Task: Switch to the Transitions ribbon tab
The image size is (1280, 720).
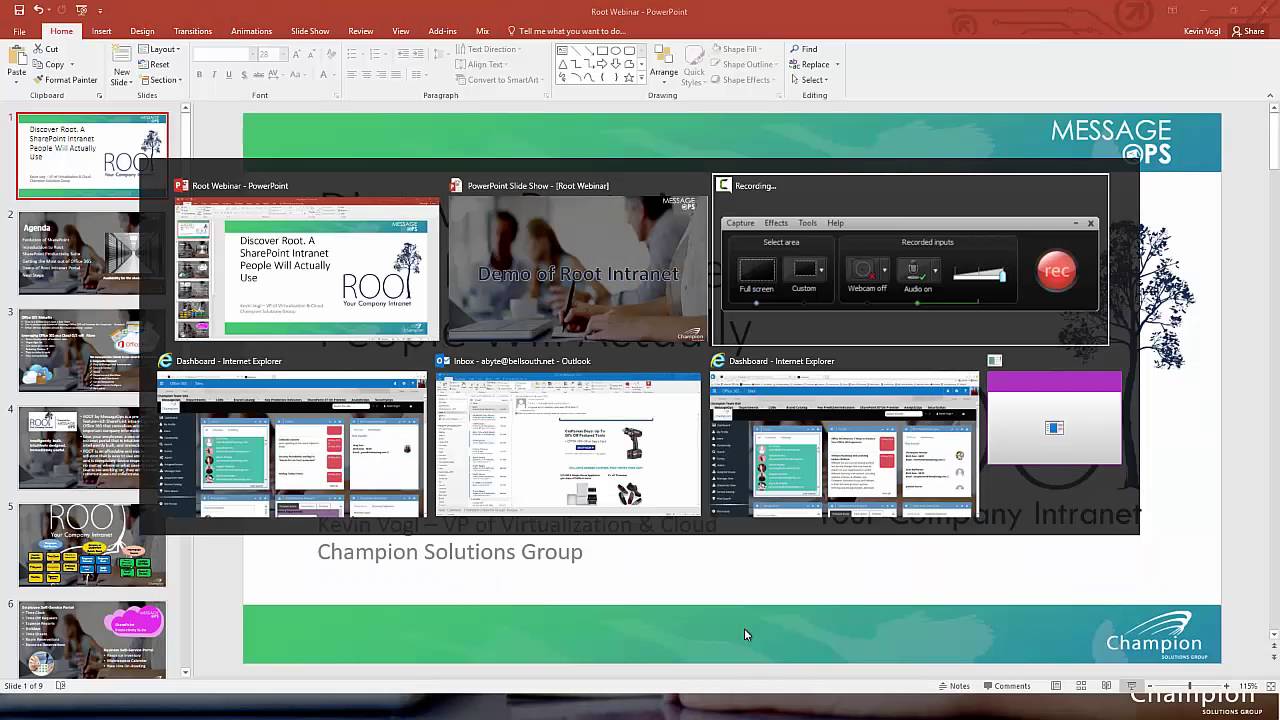Action: click(193, 31)
